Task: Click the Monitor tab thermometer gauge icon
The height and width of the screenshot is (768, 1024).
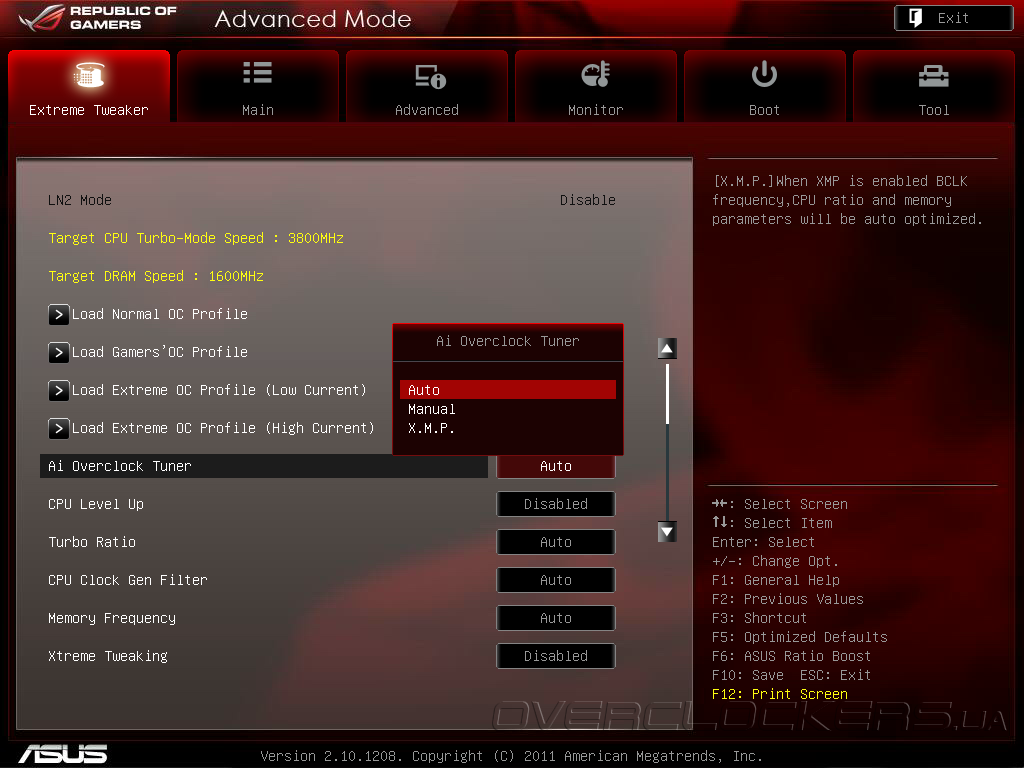Action: (x=596, y=74)
